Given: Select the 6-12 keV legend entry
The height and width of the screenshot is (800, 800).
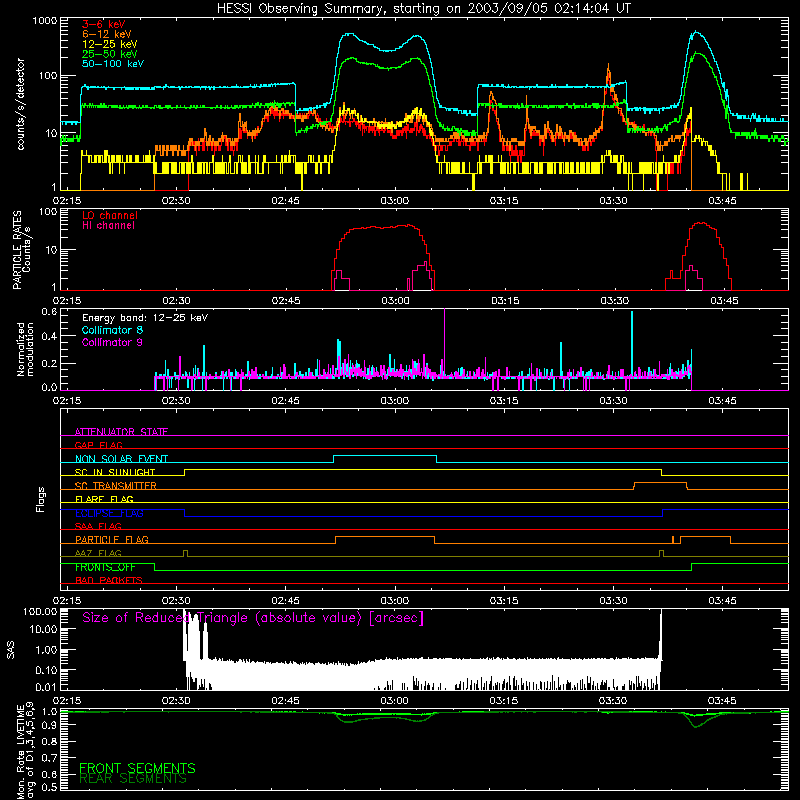Looking at the screenshot, I should [107, 34].
